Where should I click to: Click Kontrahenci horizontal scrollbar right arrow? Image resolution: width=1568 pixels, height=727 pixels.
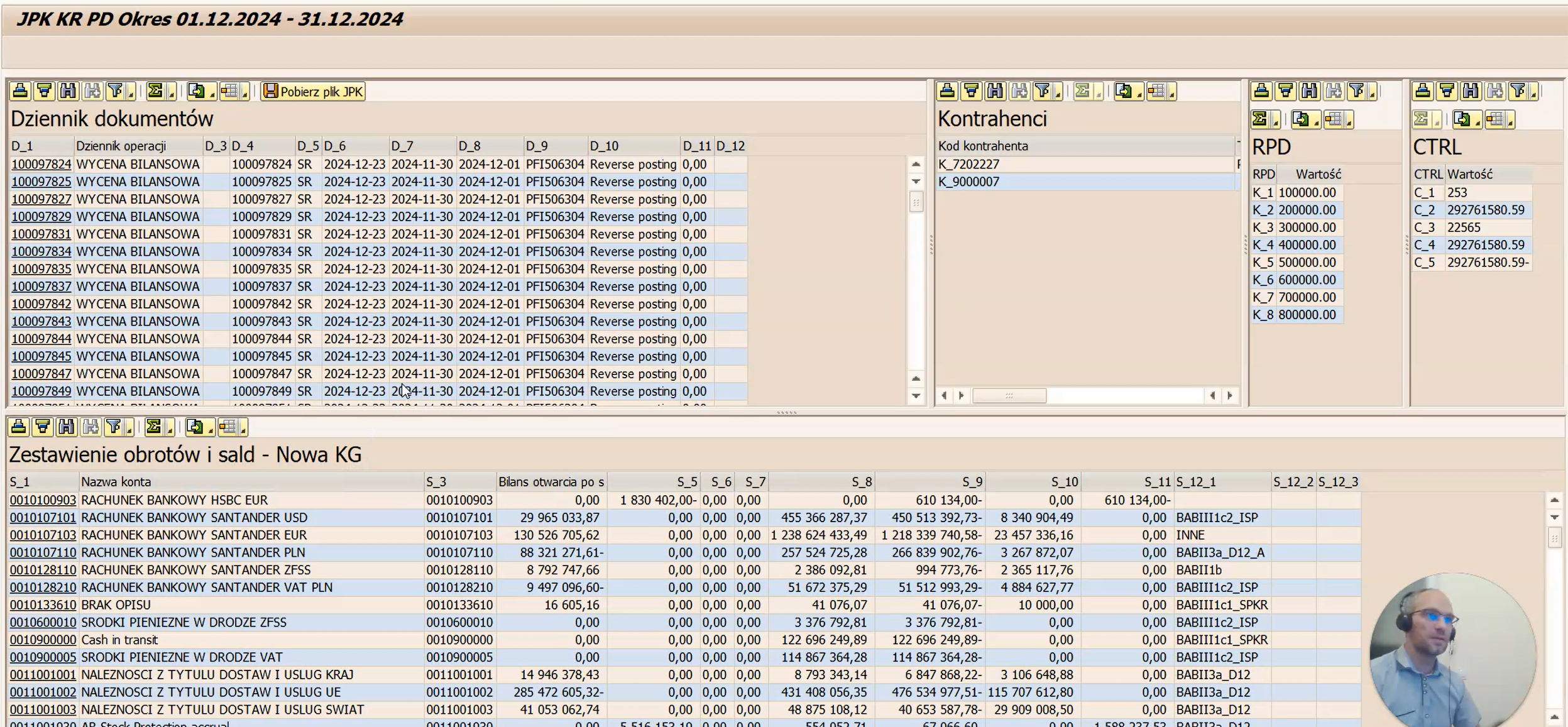[x=1229, y=395]
